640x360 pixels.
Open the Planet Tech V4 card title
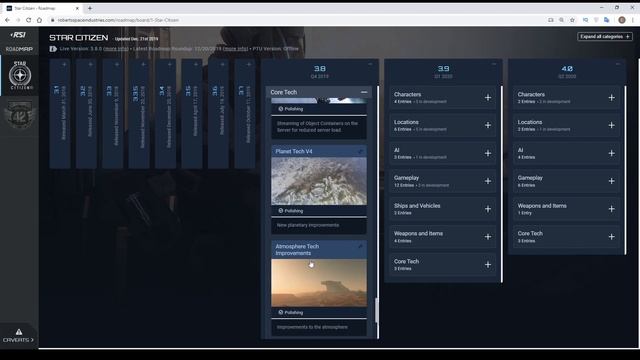pyautogui.click(x=294, y=151)
